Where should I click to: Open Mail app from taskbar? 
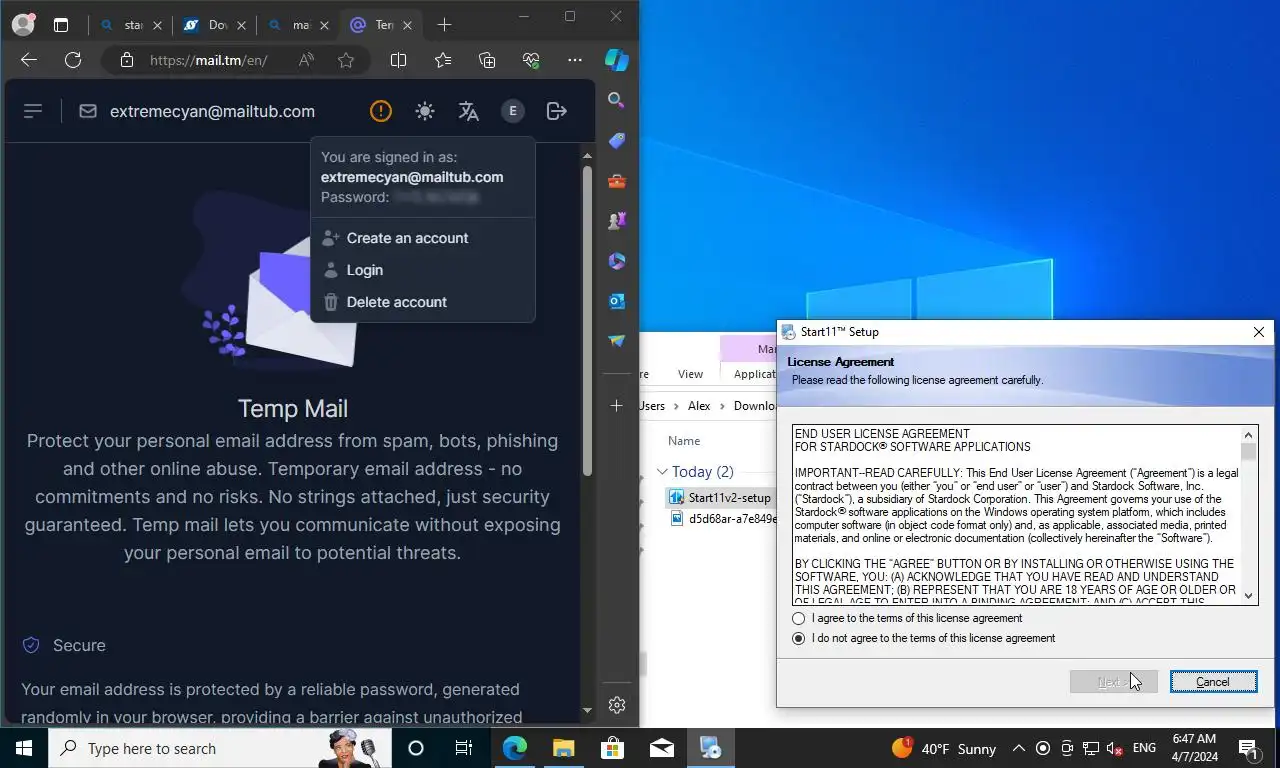661,748
